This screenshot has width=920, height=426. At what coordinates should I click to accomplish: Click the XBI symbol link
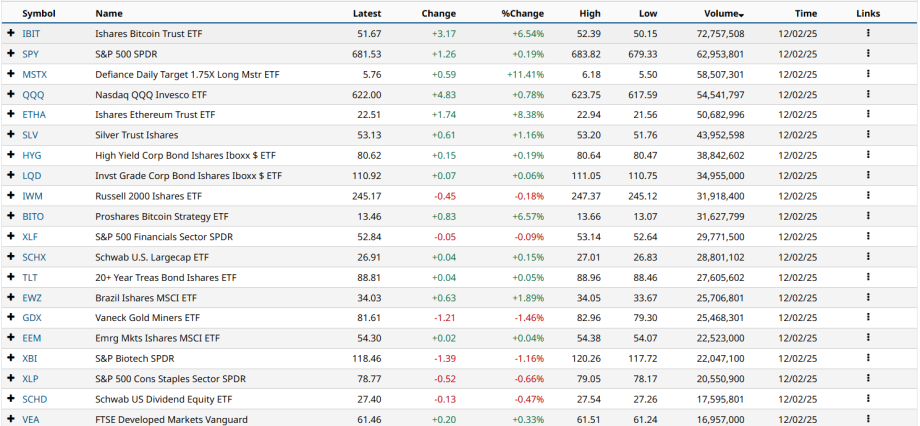tap(31, 358)
